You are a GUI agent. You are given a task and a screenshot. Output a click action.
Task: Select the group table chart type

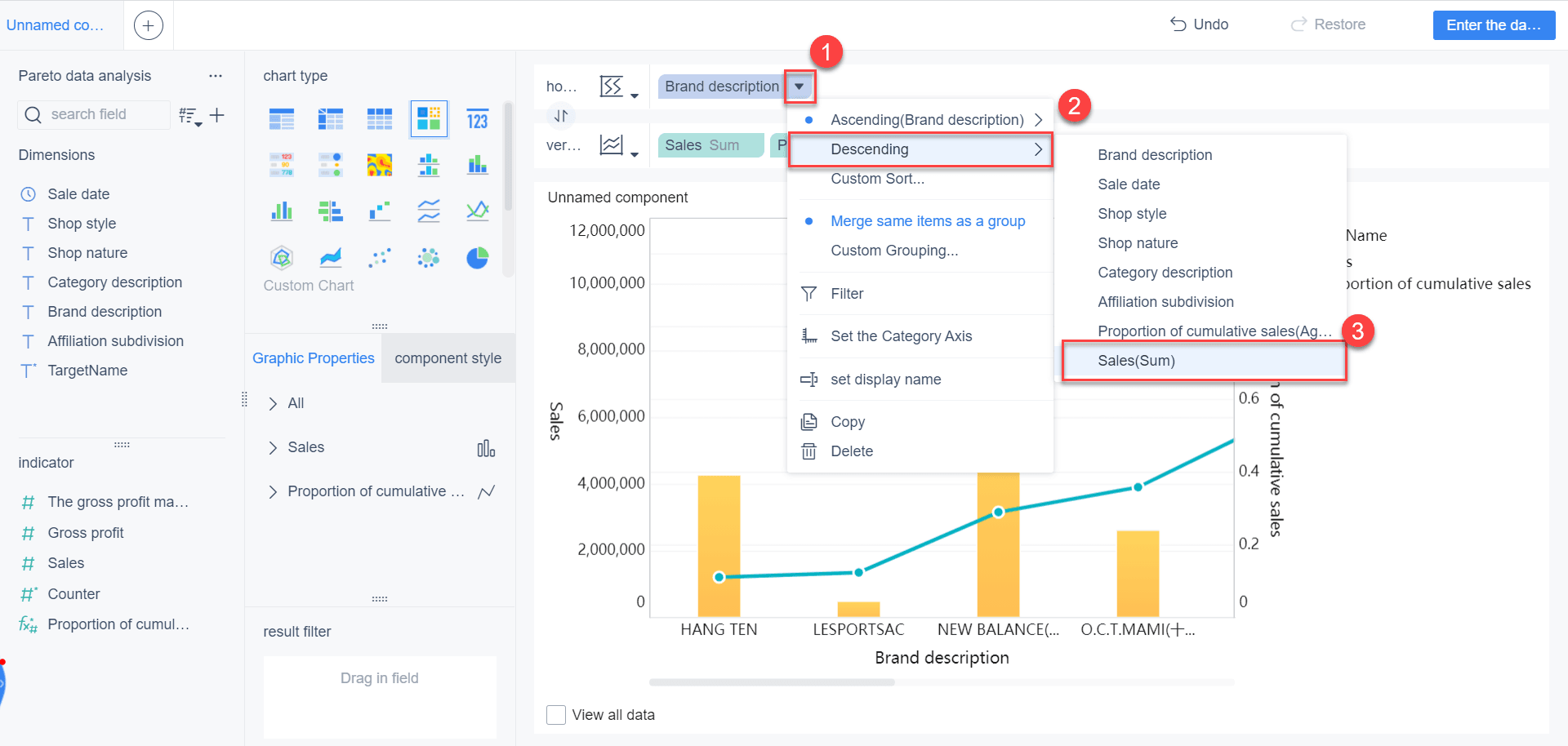click(282, 119)
